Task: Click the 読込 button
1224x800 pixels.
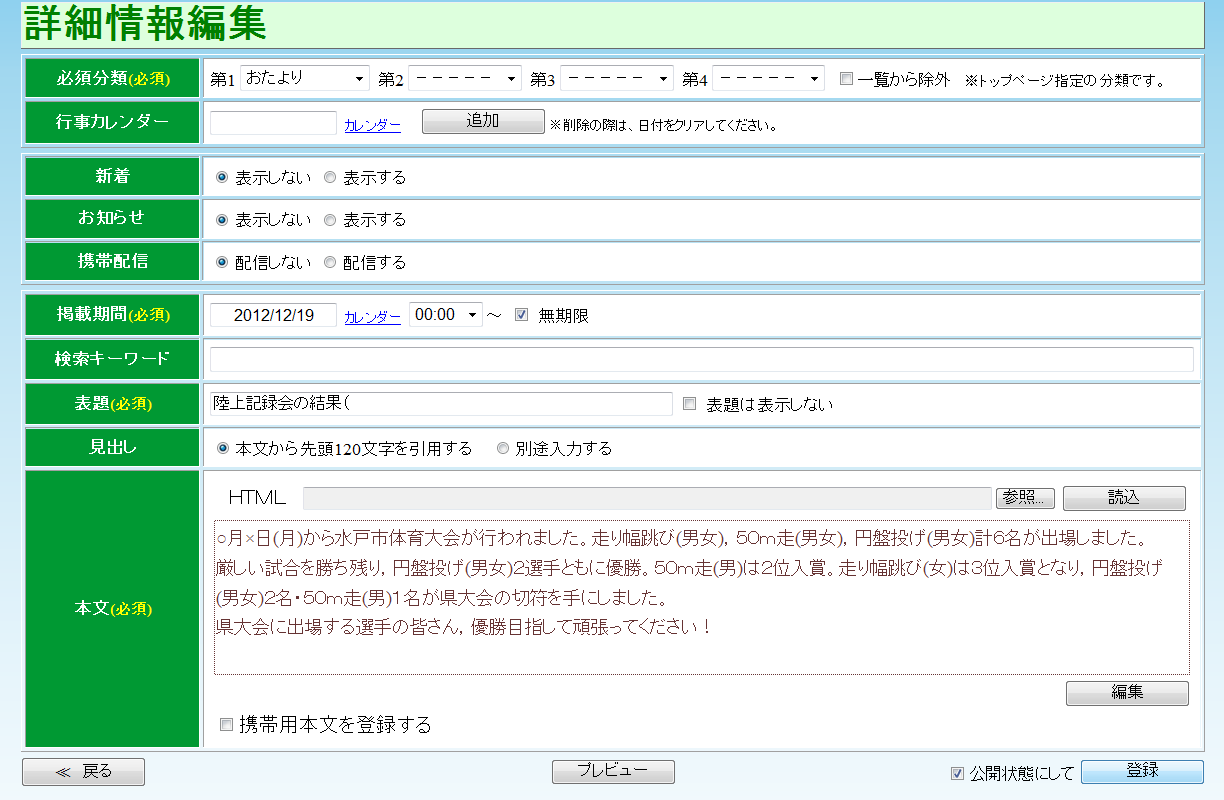Action: click(x=1124, y=497)
